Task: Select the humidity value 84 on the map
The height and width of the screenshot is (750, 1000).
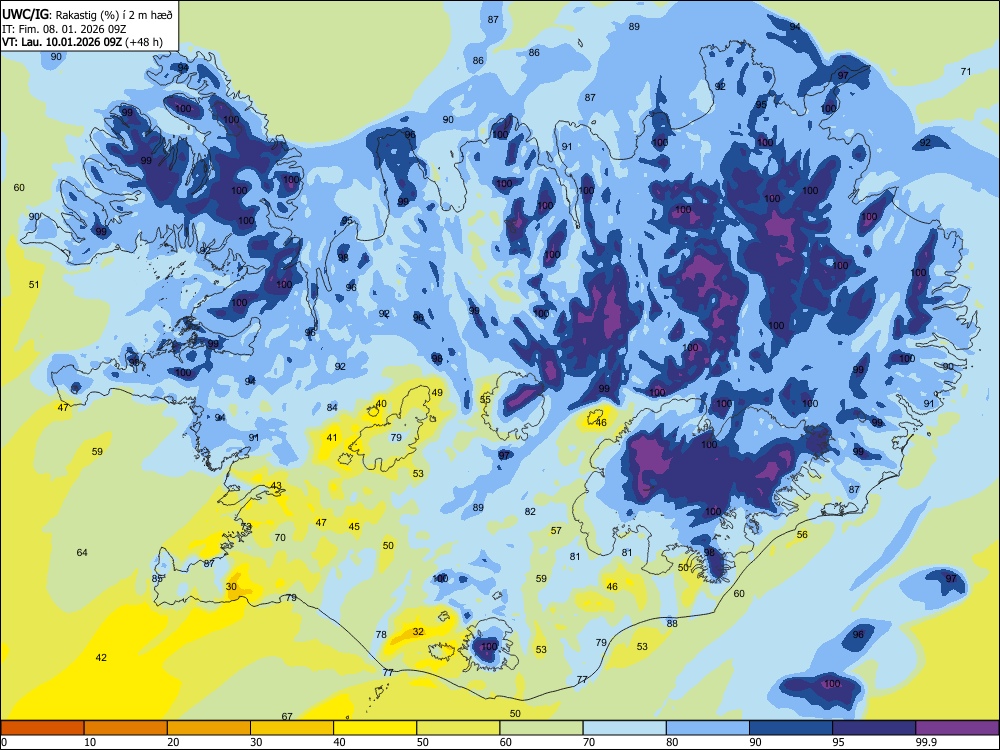Action: [x=332, y=408]
